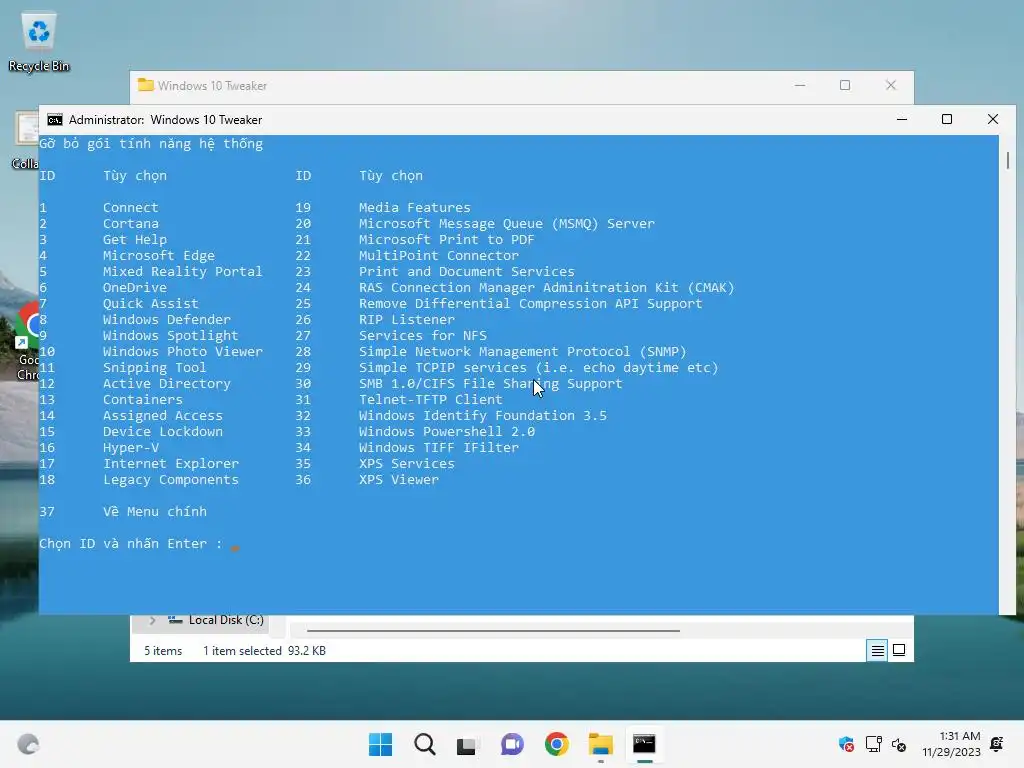The height and width of the screenshot is (768, 1024).
Task: Click the input prompt after 'Chọn ID và nhấn Enter'
Action: point(234,545)
